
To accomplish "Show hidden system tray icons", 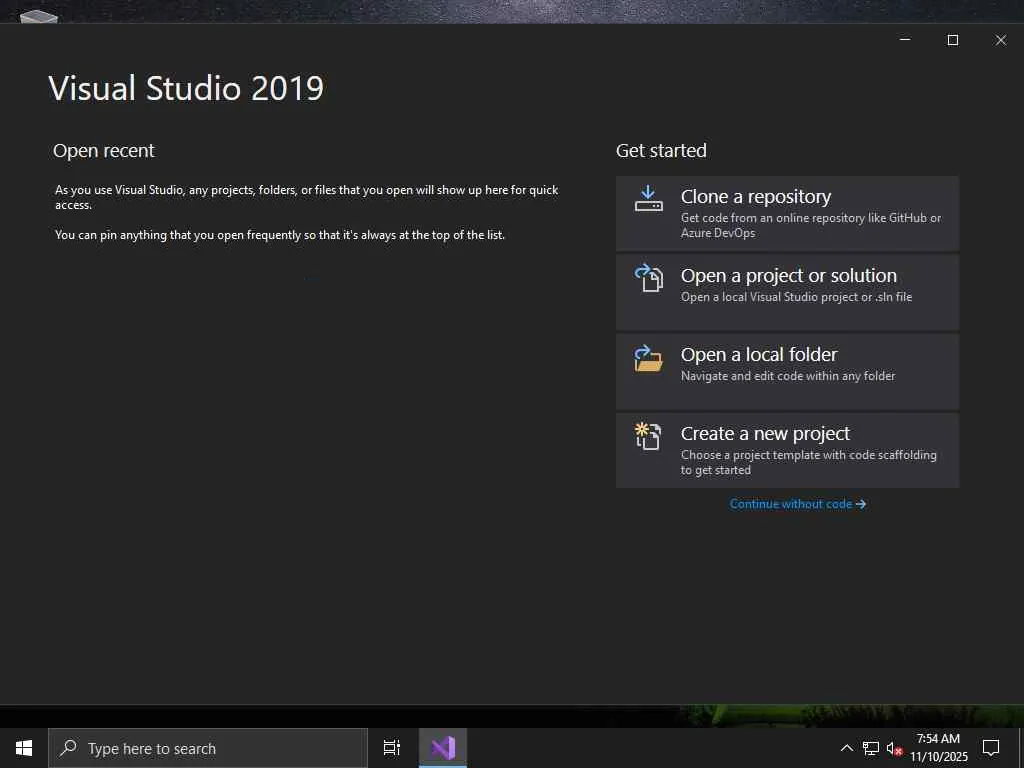I will [846, 748].
